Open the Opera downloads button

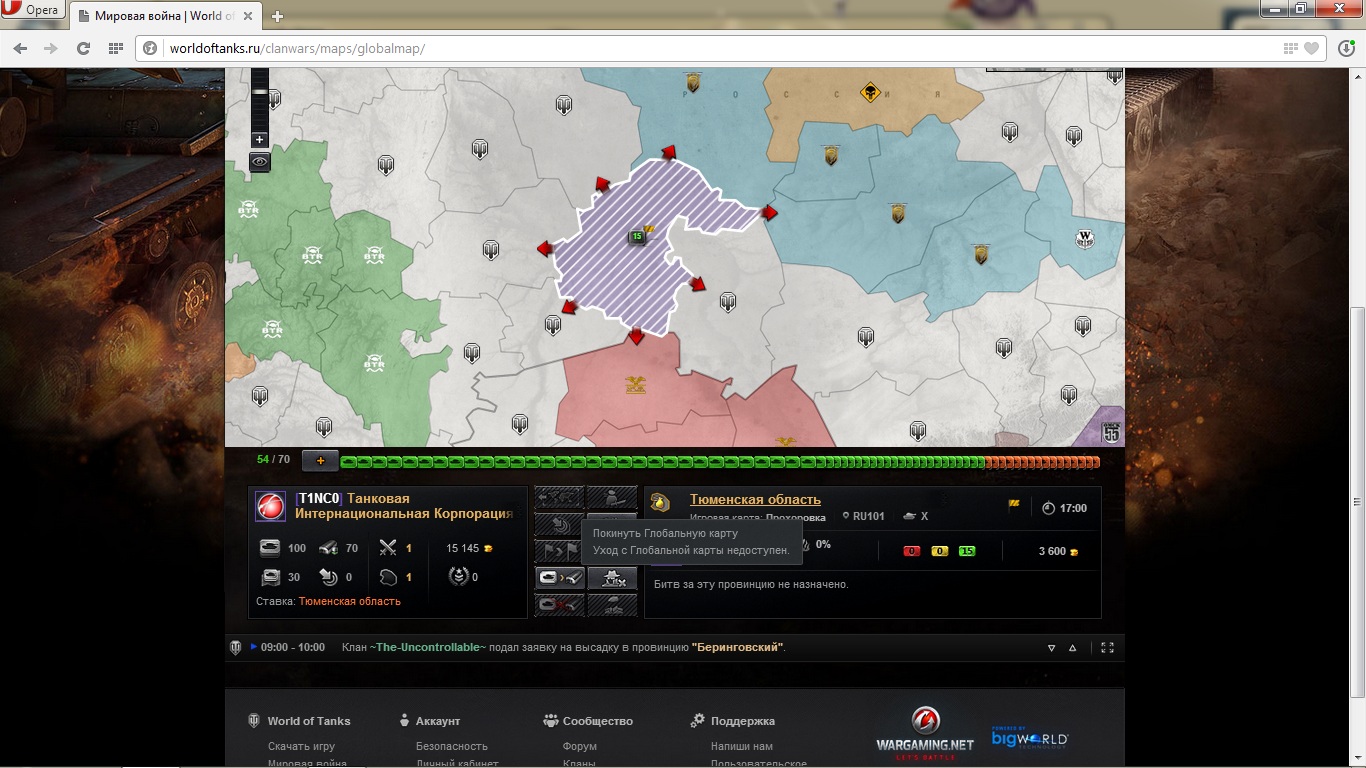pyautogui.click(x=1347, y=48)
